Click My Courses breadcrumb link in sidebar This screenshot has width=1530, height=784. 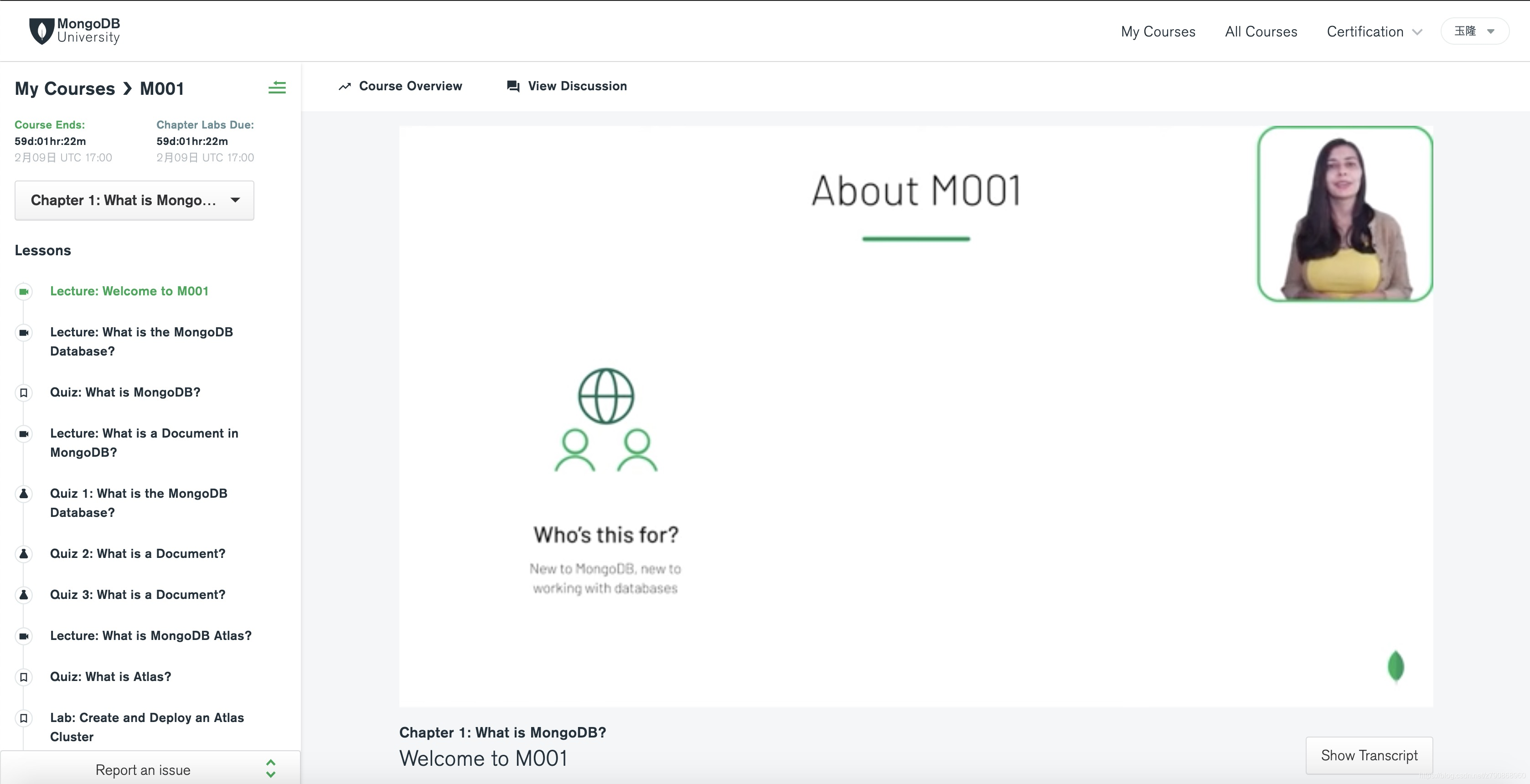point(65,88)
